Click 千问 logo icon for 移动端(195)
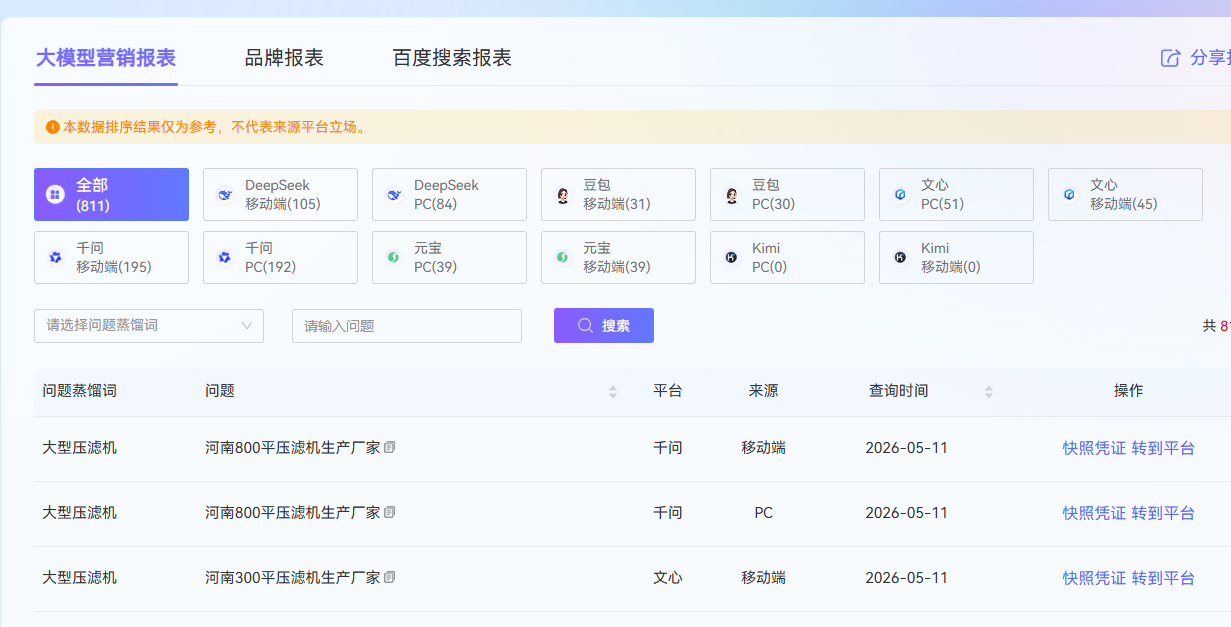Image resolution: width=1231 pixels, height=627 pixels. 56,257
